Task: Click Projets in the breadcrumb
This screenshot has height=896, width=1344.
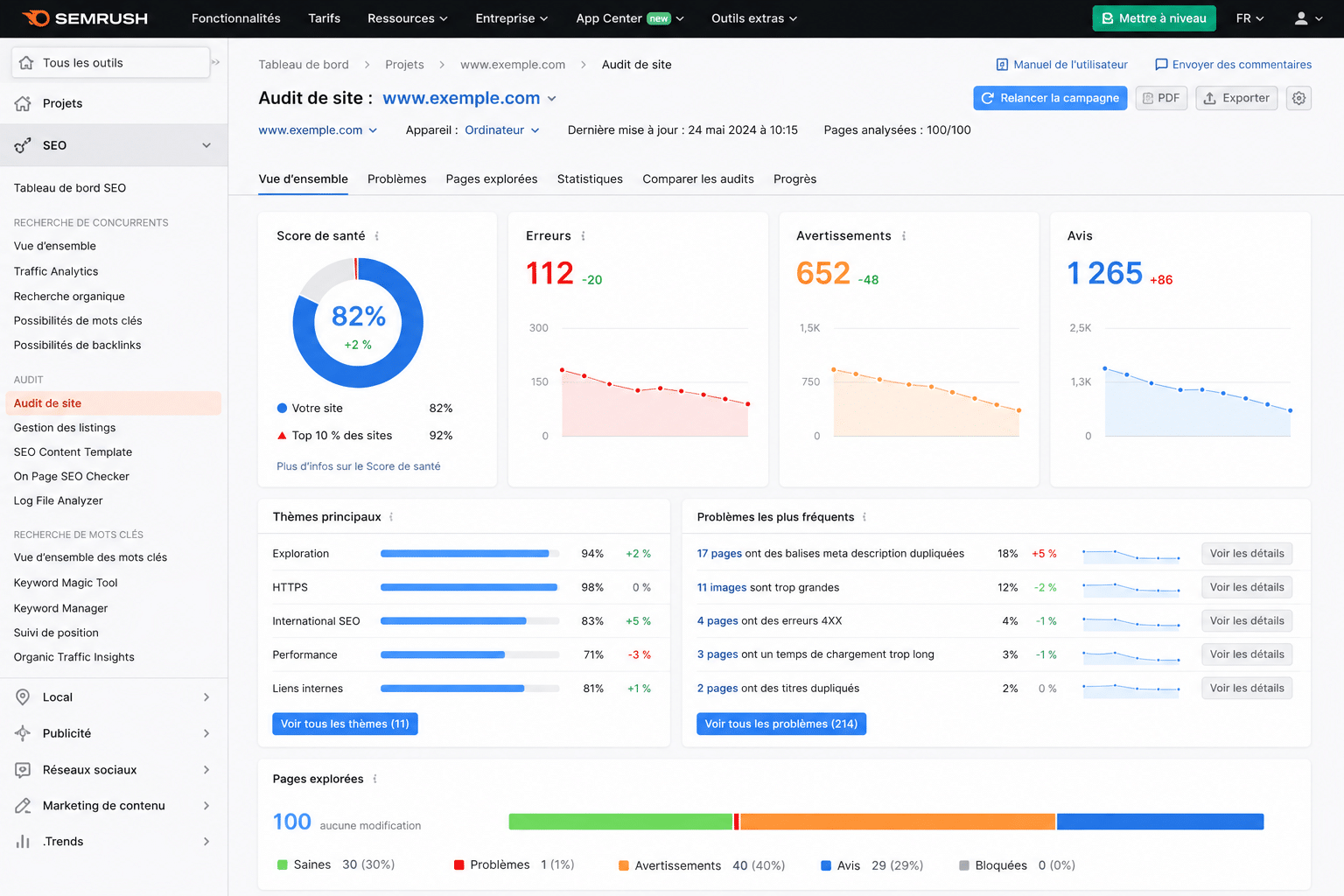Action: 404,65
